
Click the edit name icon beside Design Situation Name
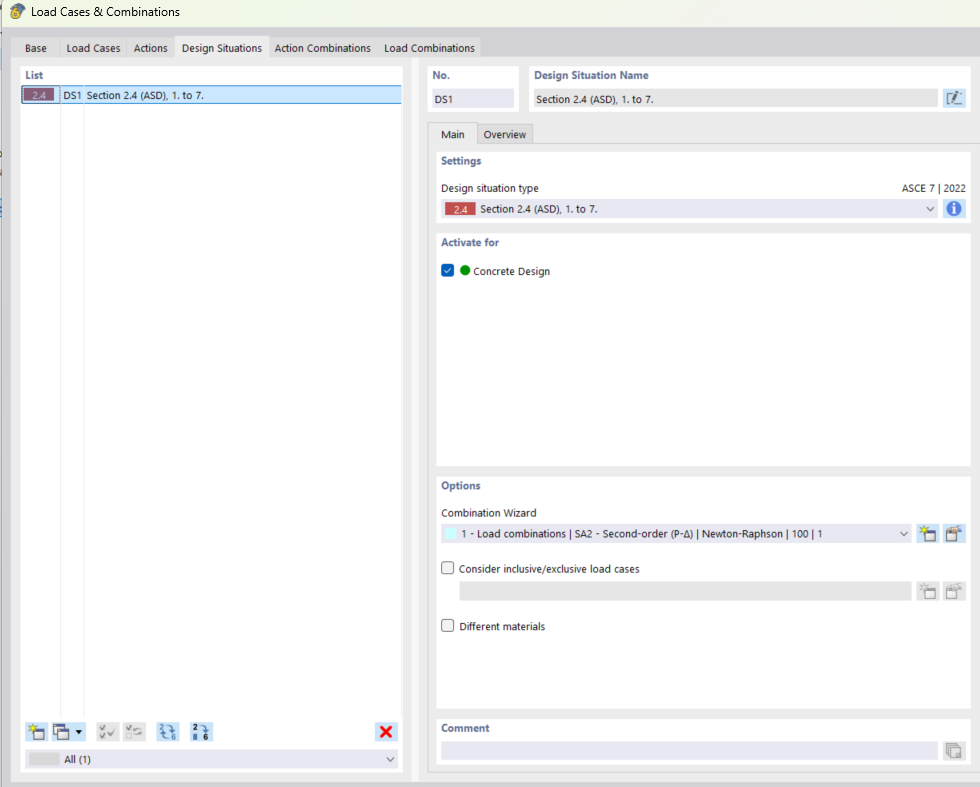[x=954, y=98]
